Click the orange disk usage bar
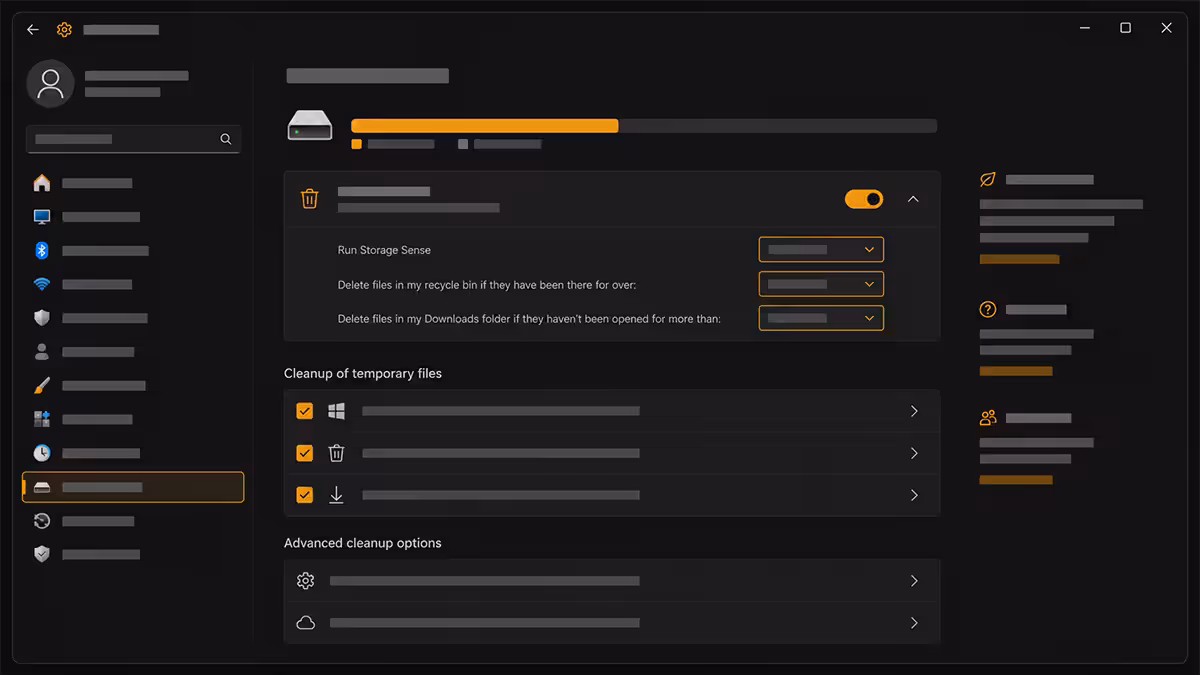The image size is (1200, 675). point(484,126)
